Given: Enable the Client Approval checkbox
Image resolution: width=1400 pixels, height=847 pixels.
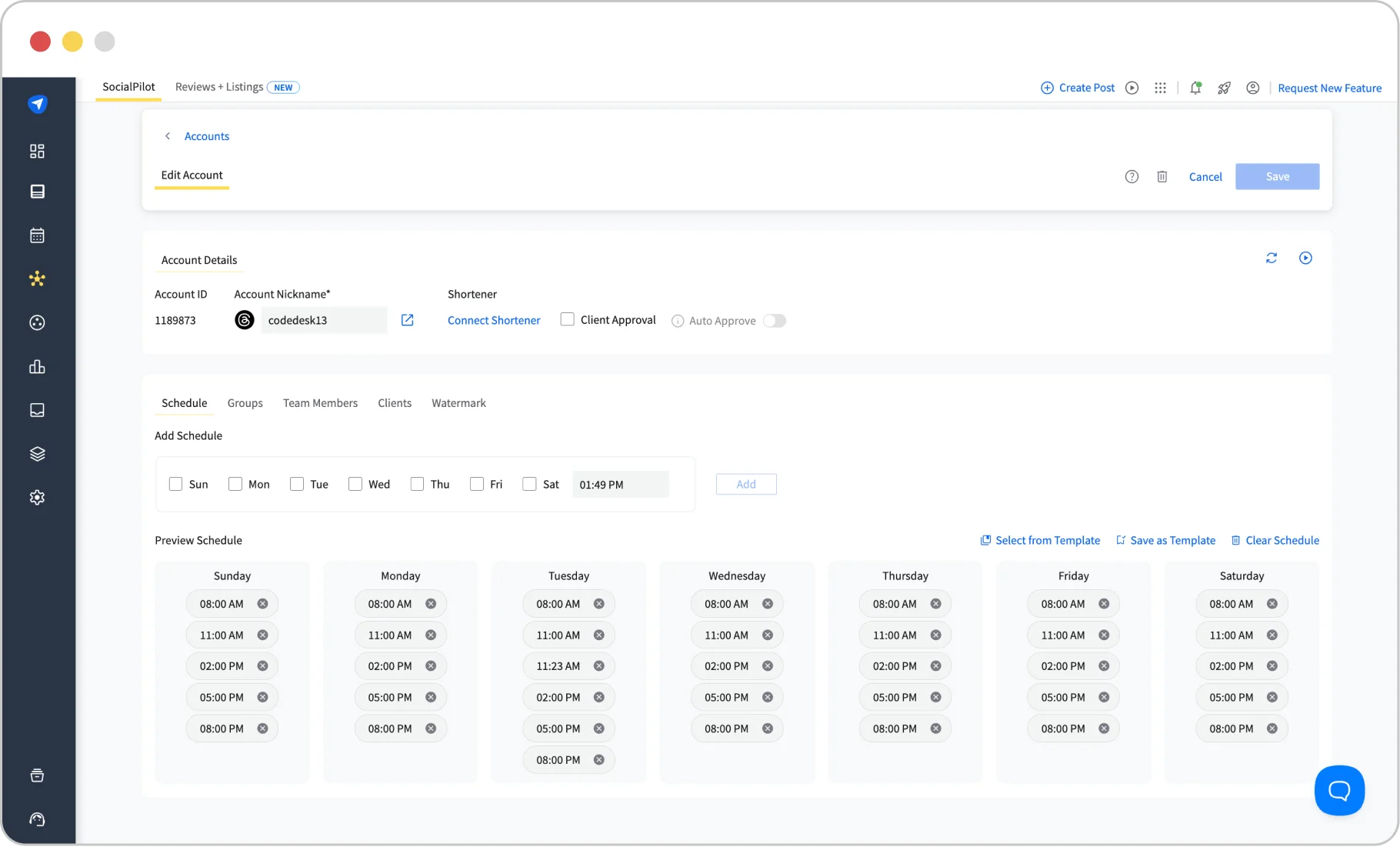Looking at the screenshot, I should (x=568, y=319).
